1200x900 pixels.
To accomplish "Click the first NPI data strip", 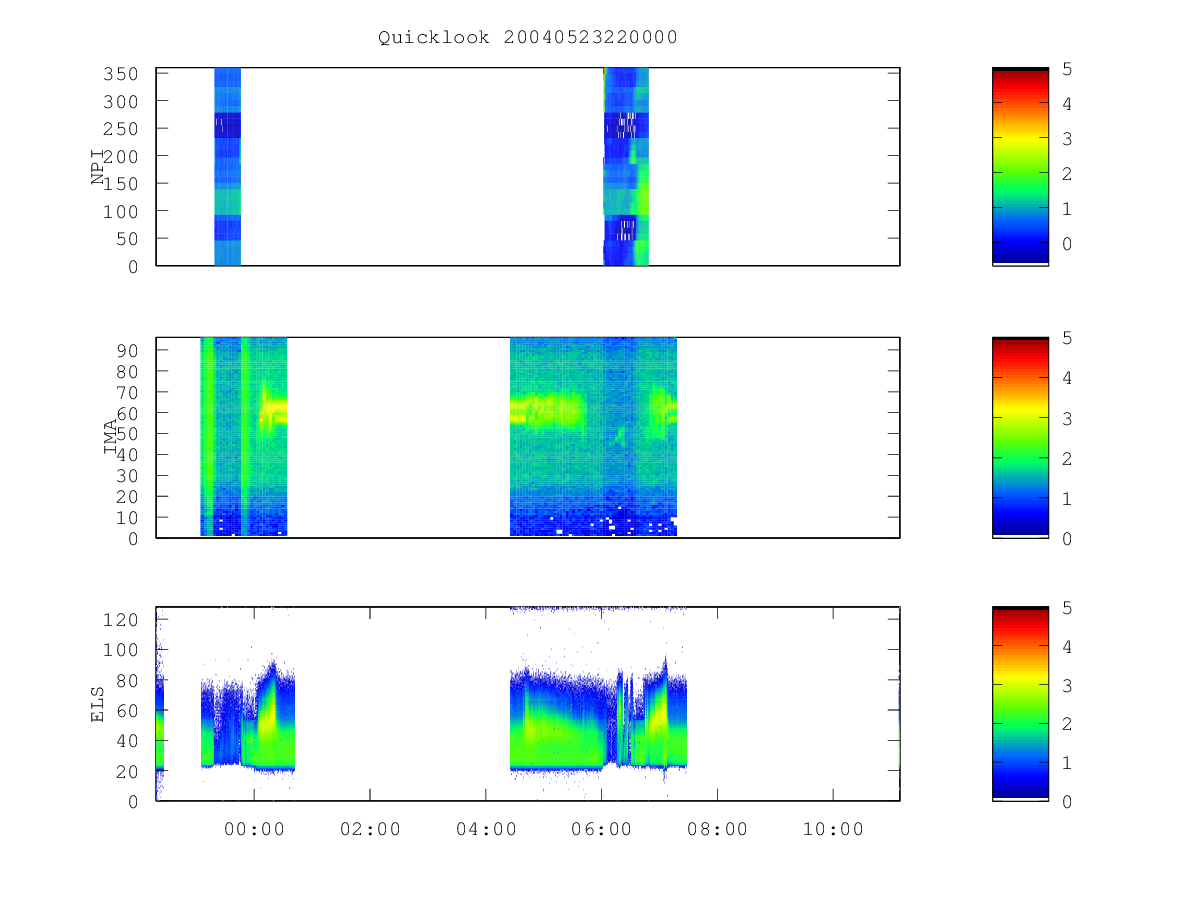I will click(227, 166).
